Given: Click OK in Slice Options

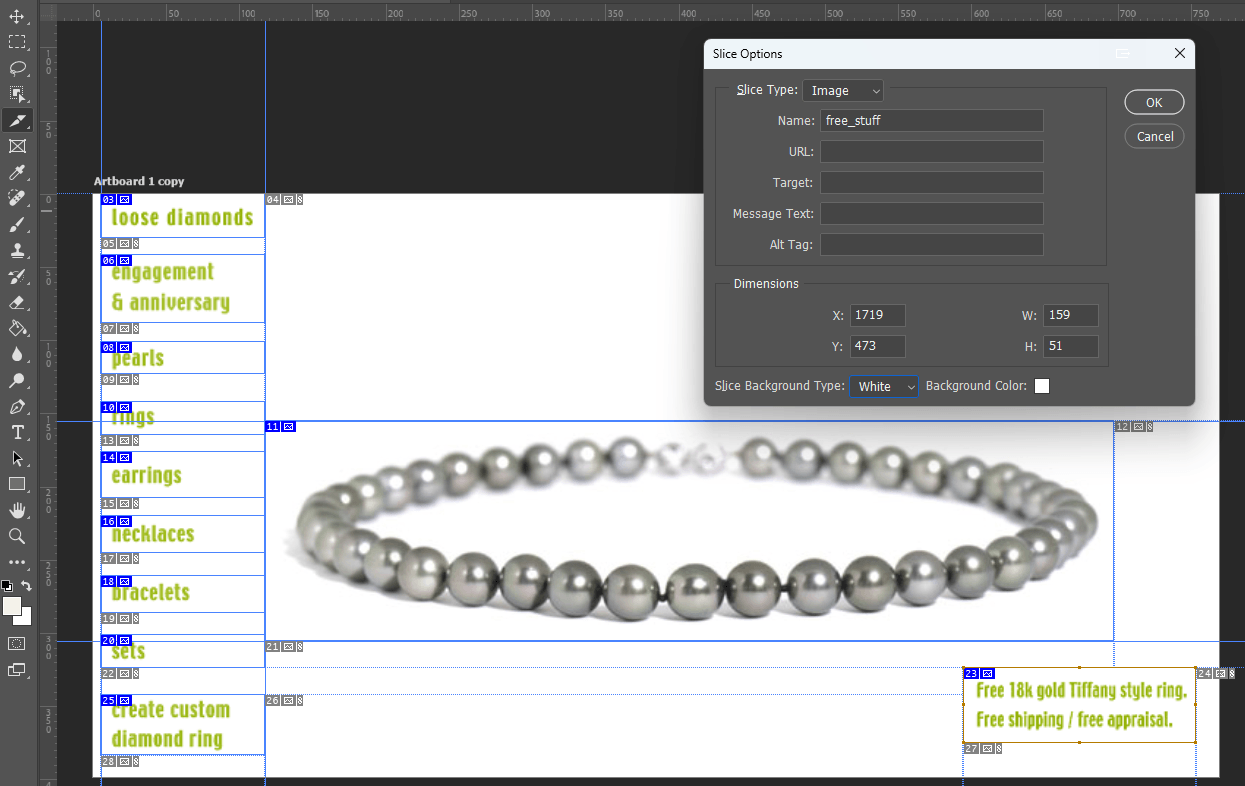Looking at the screenshot, I should [1154, 102].
